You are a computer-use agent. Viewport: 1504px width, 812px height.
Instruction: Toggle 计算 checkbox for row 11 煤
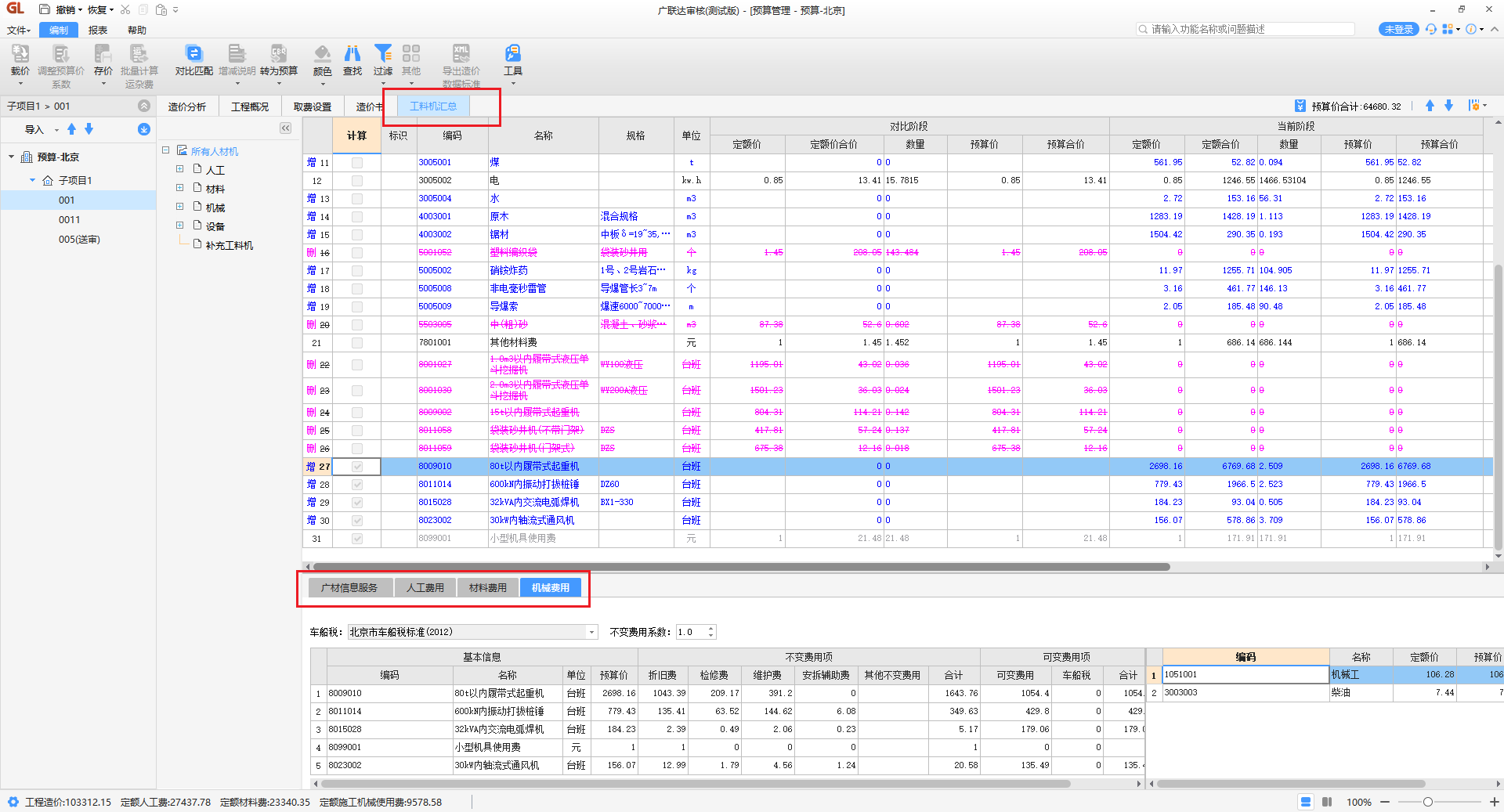click(357, 163)
